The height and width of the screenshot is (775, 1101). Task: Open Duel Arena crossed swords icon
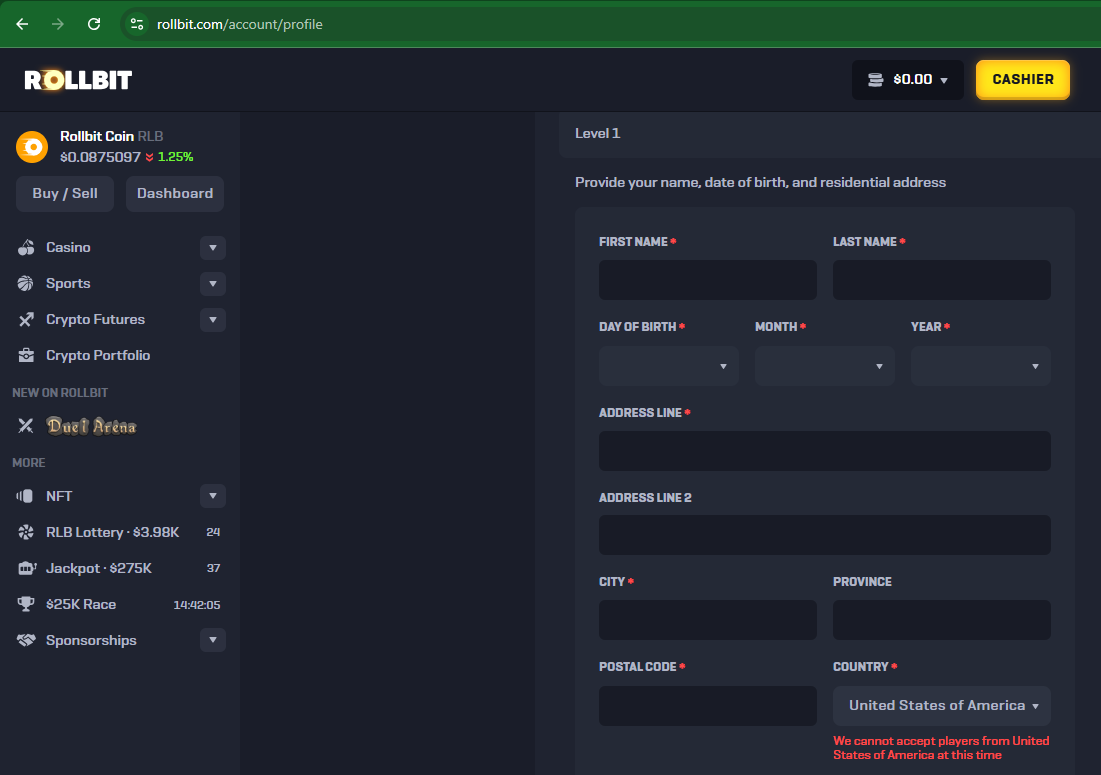(26, 426)
